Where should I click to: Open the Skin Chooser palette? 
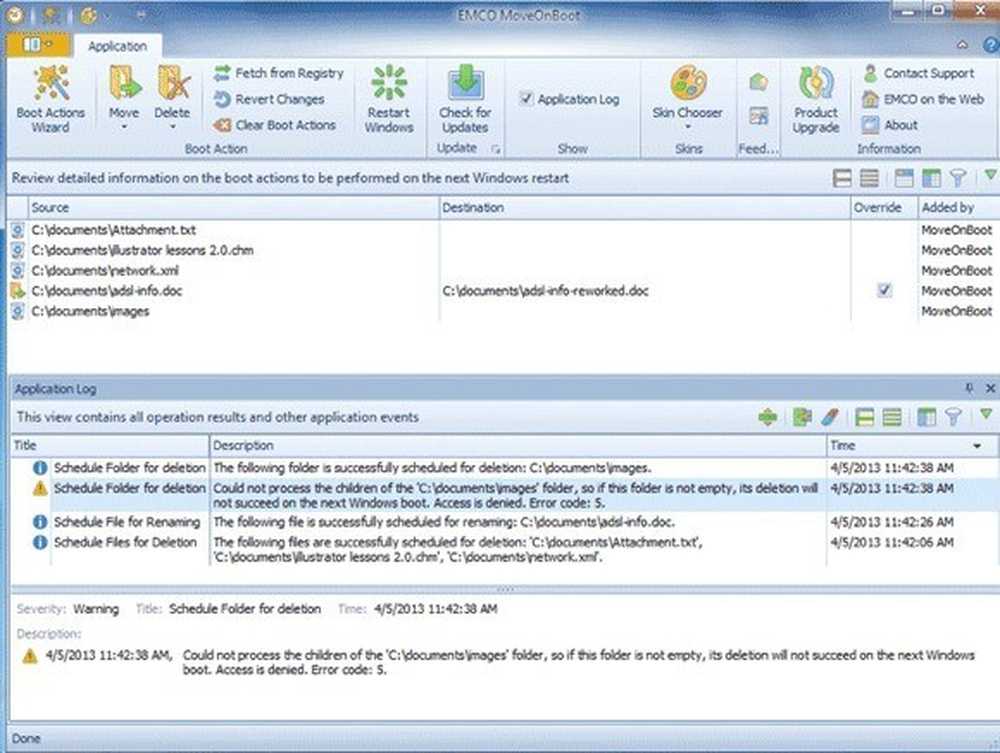(x=688, y=84)
